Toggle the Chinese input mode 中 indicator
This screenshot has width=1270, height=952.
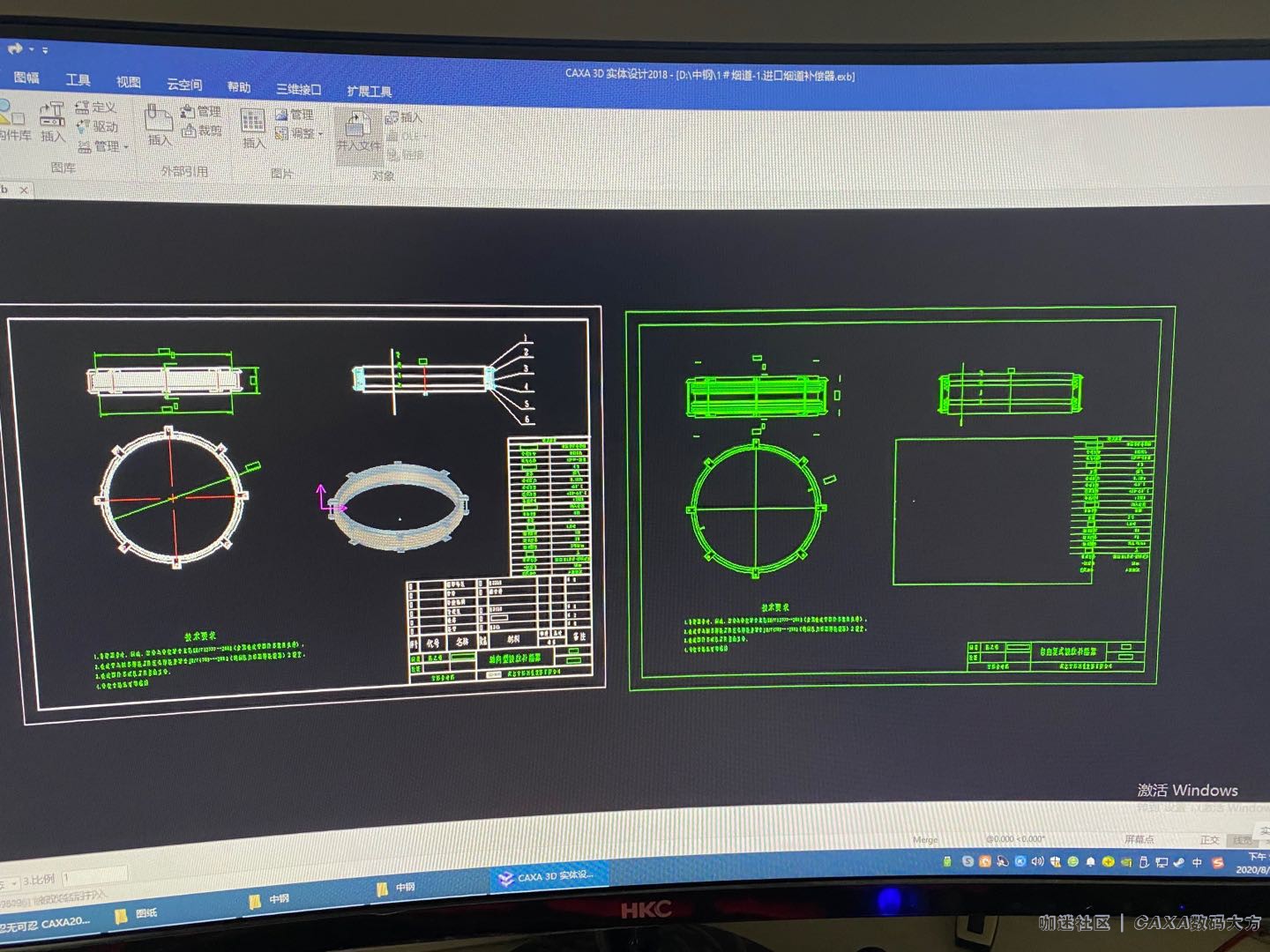tap(1197, 862)
